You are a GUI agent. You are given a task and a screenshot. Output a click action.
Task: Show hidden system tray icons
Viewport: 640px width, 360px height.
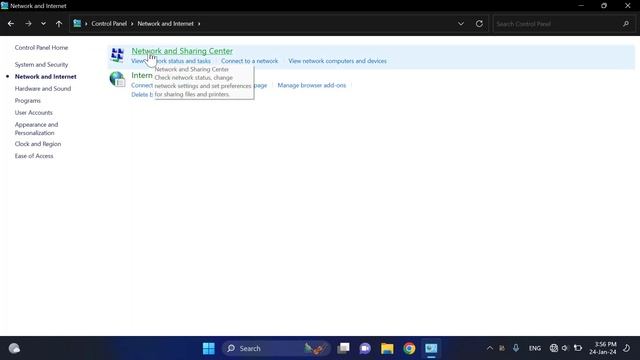tap(489, 348)
